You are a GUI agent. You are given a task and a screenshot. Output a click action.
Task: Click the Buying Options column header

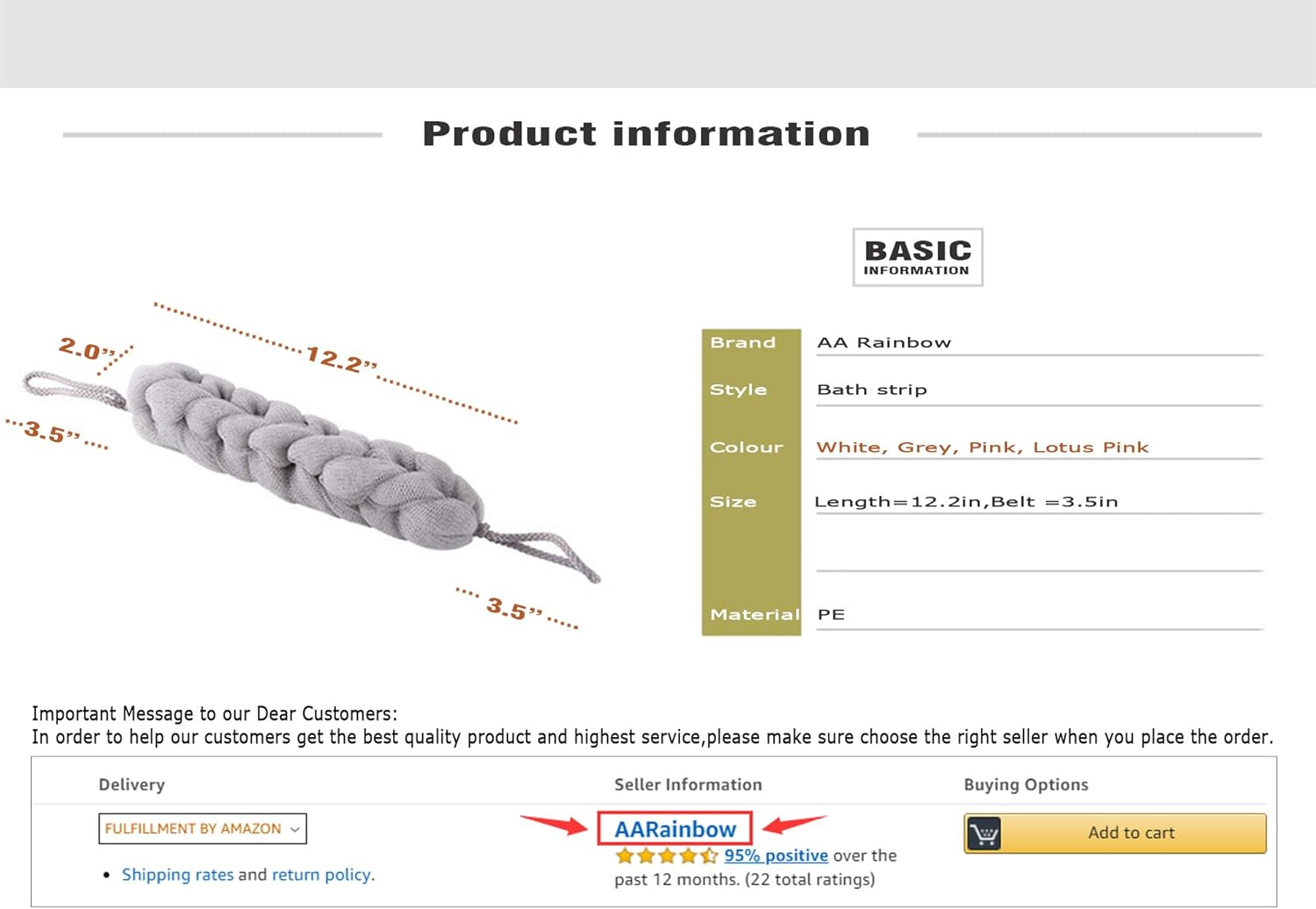(1026, 784)
